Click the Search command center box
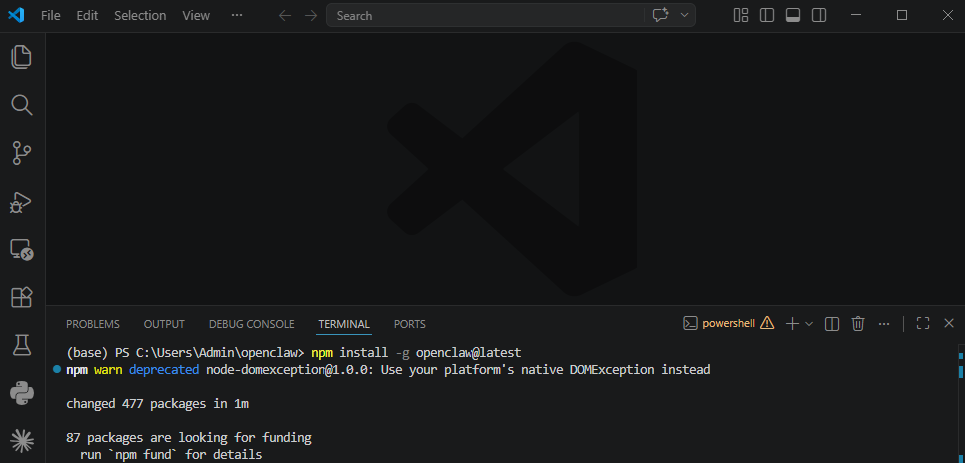Screen dimensions: 965x463 point(511,15)
